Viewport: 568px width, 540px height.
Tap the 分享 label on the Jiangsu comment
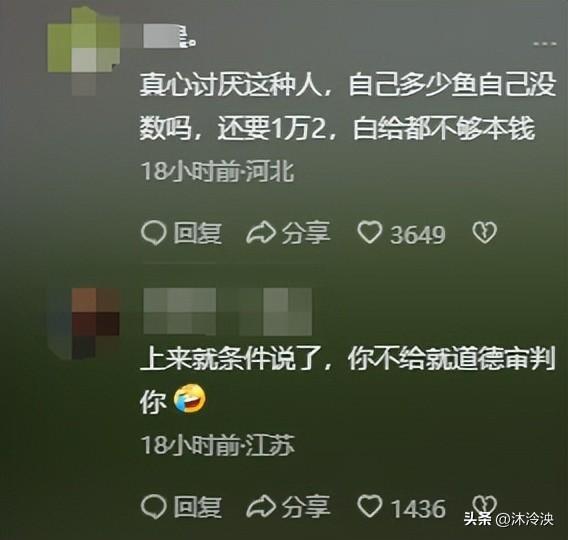coord(306,506)
